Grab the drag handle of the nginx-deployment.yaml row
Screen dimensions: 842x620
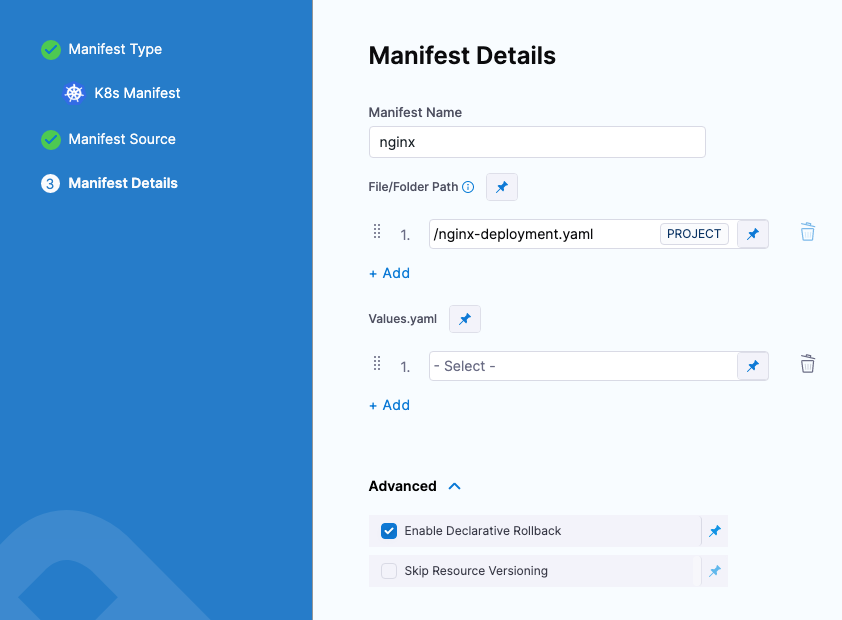377,232
